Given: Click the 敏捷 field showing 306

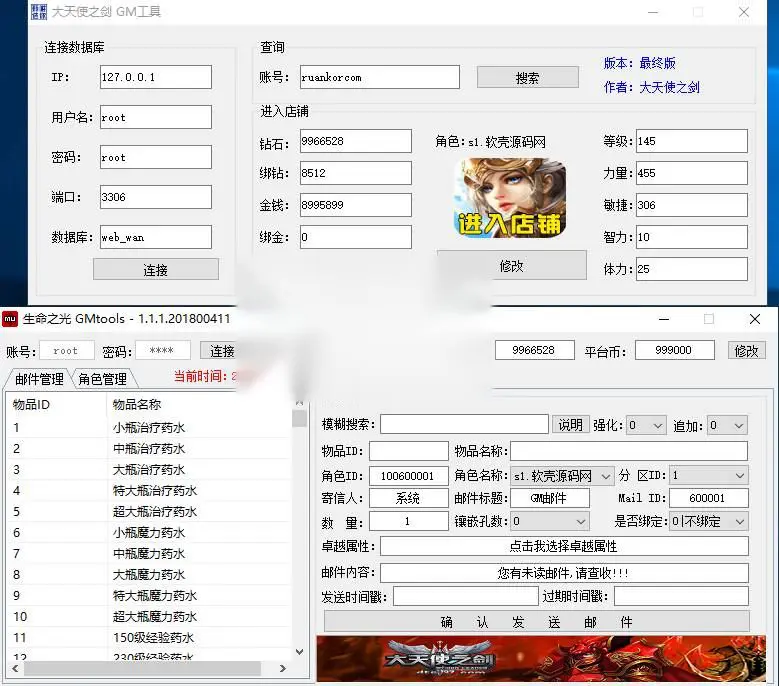Looking at the screenshot, I should point(692,205).
